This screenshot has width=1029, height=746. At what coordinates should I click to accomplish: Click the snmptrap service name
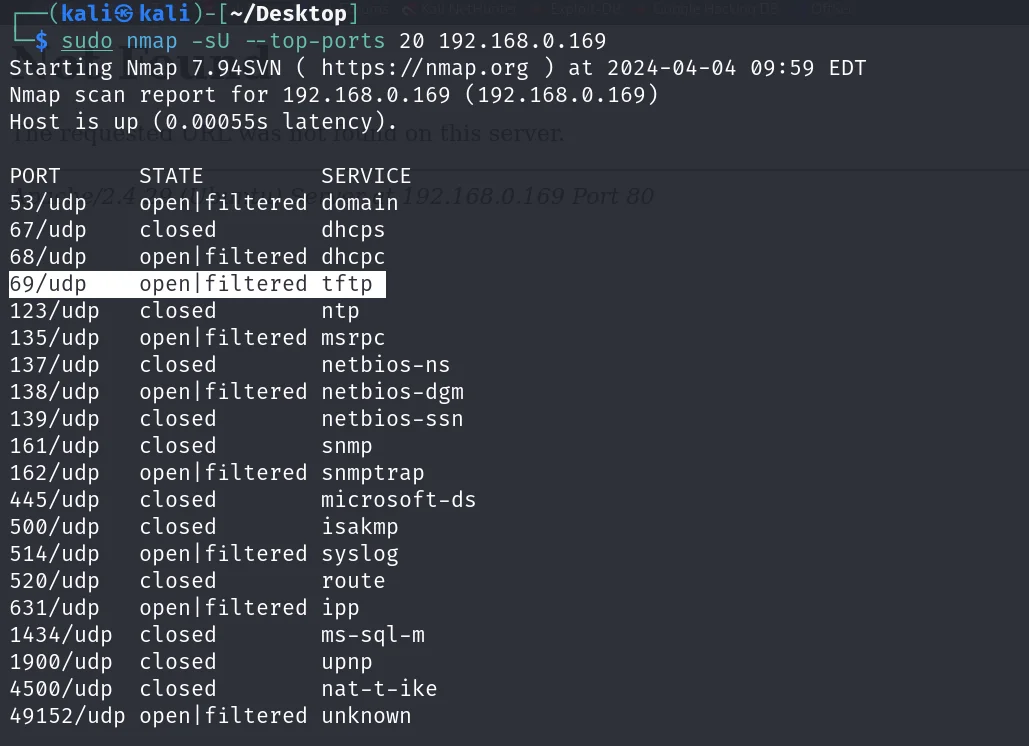(373, 473)
